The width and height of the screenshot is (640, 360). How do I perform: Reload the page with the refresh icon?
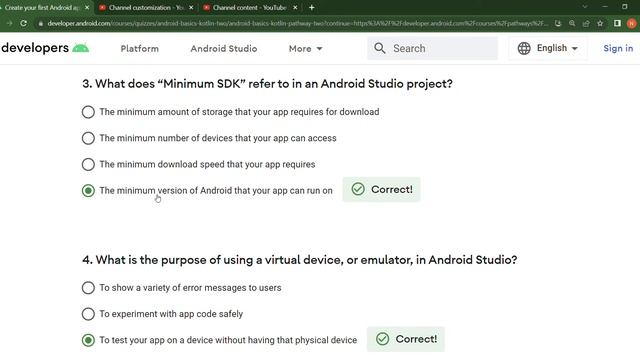pos(23,23)
